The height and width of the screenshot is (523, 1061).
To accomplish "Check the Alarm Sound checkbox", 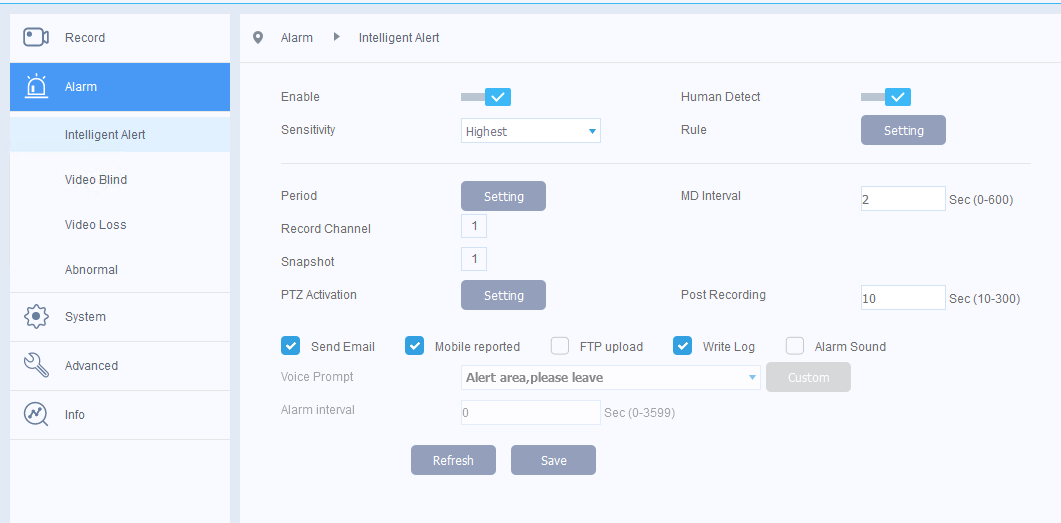I will click(795, 346).
